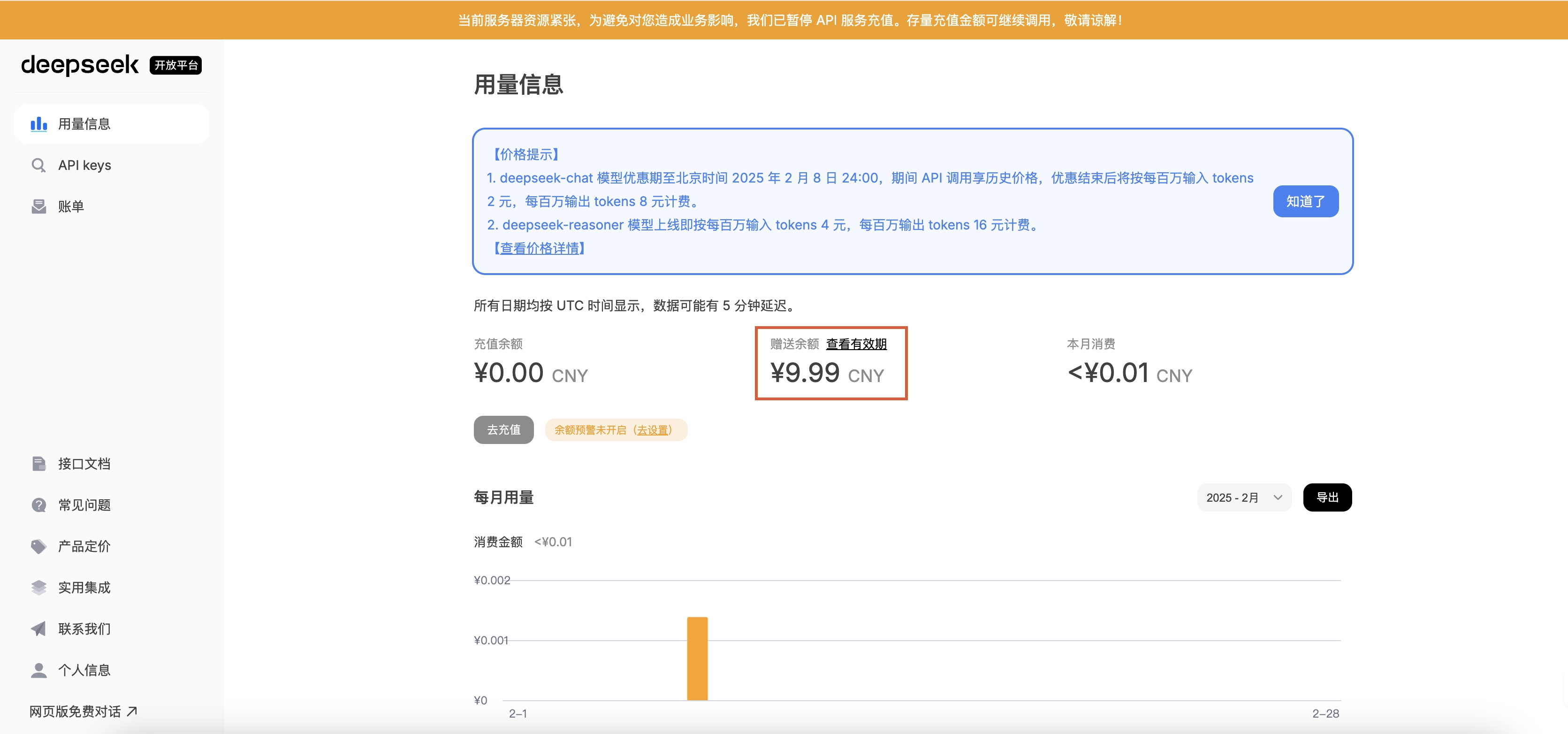Click the billing envelope icon

[38, 207]
